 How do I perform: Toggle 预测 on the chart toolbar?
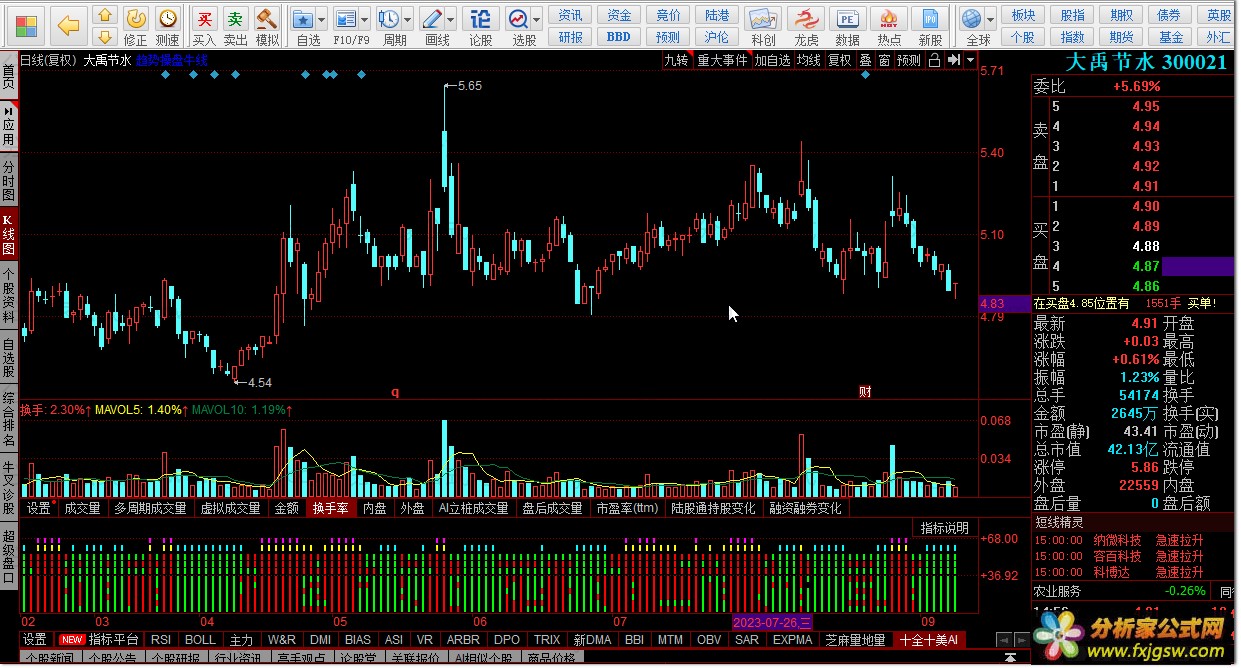[908, 60]
